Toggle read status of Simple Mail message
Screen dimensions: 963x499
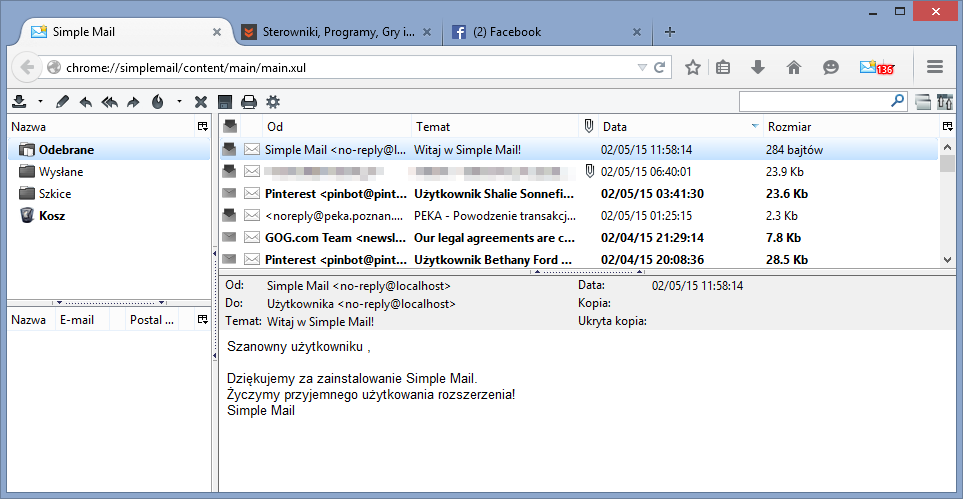(x=230, y=149)
